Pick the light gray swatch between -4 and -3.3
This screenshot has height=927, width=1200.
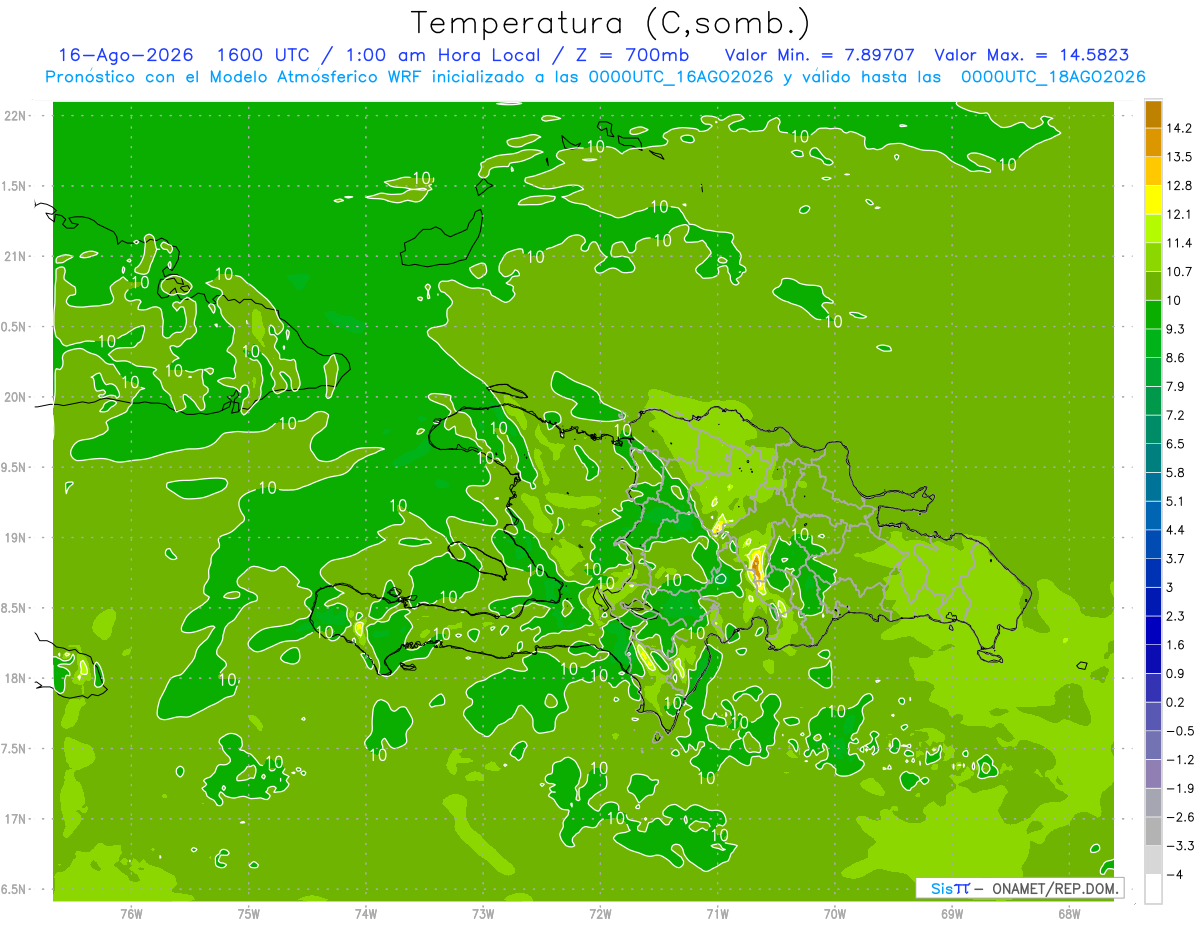(1153, 860)
